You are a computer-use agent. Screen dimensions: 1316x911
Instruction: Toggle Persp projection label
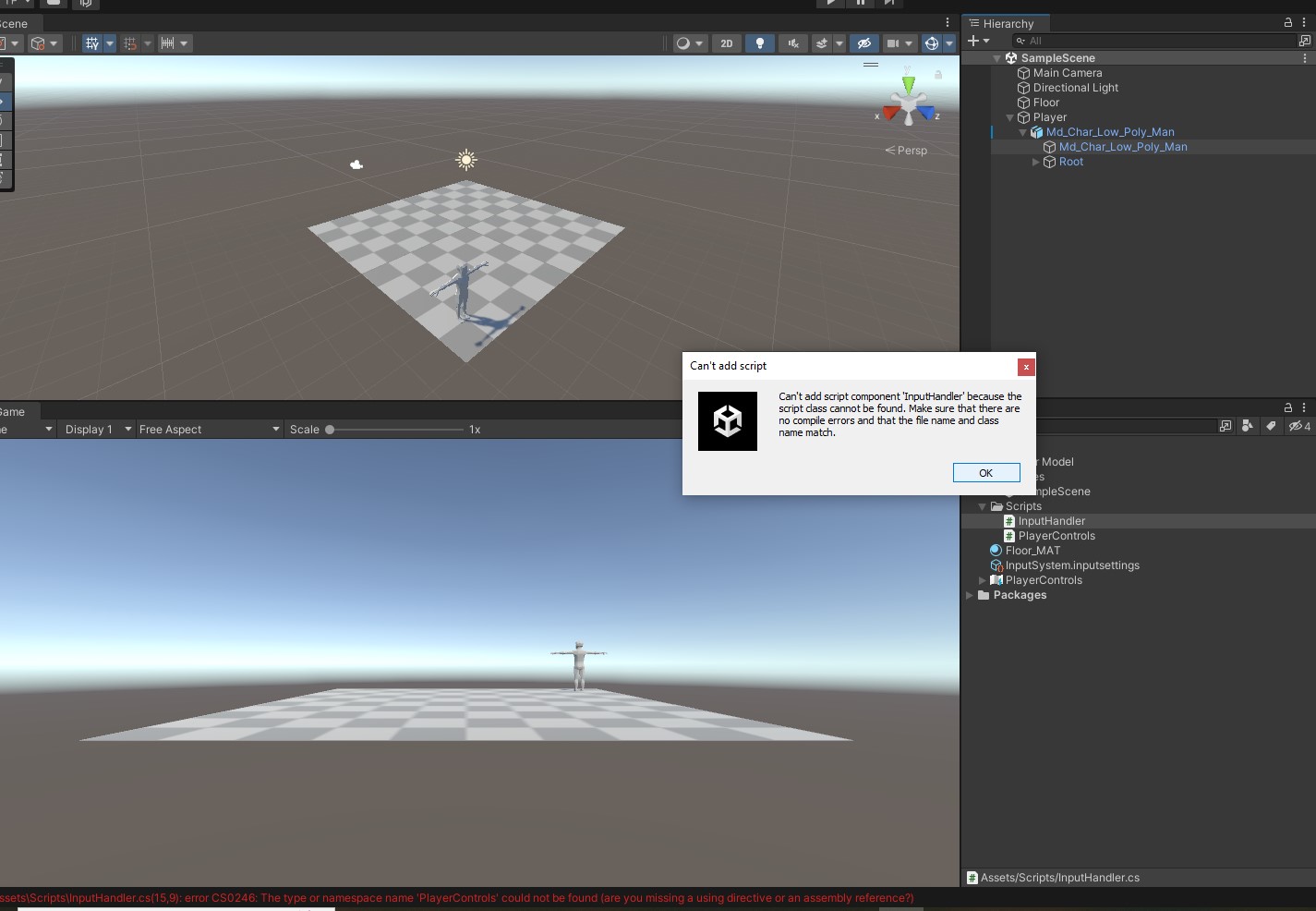pos(906,151)
